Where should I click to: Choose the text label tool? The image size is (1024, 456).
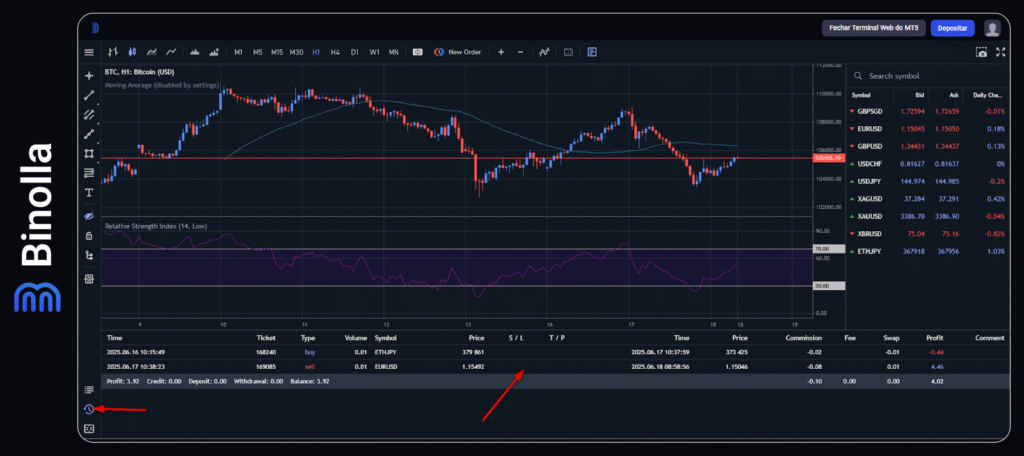click(89, 191)
